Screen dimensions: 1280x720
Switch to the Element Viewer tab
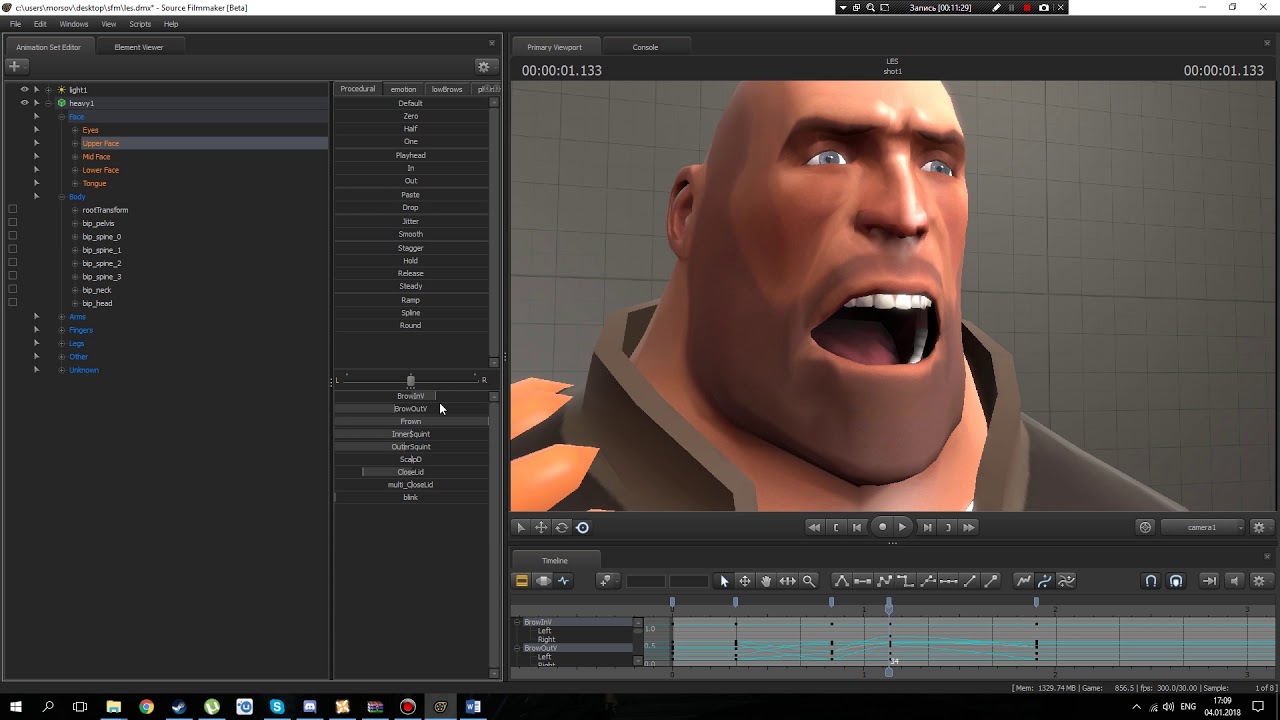(139, 47)
